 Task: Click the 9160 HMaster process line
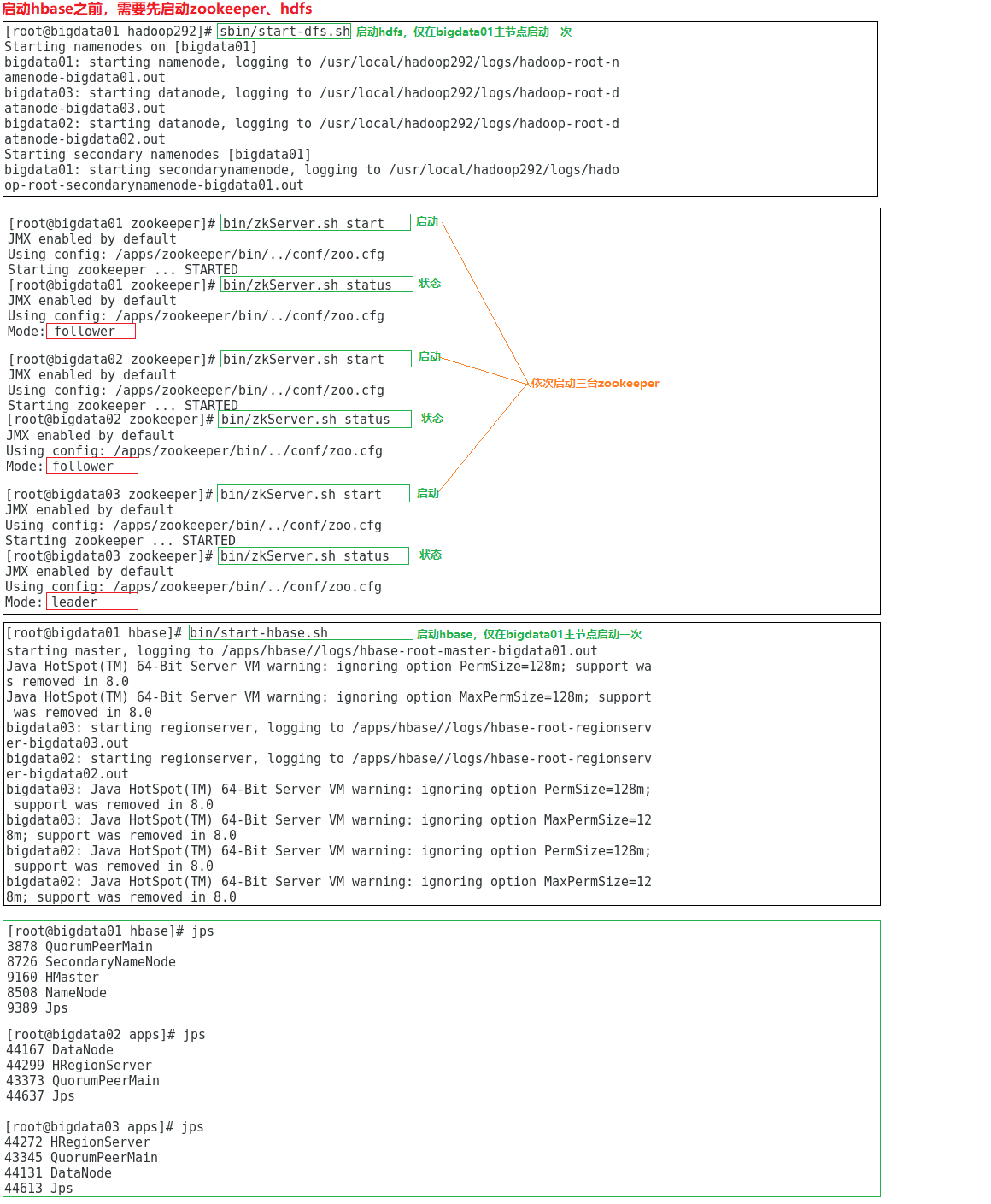(53, 978)
